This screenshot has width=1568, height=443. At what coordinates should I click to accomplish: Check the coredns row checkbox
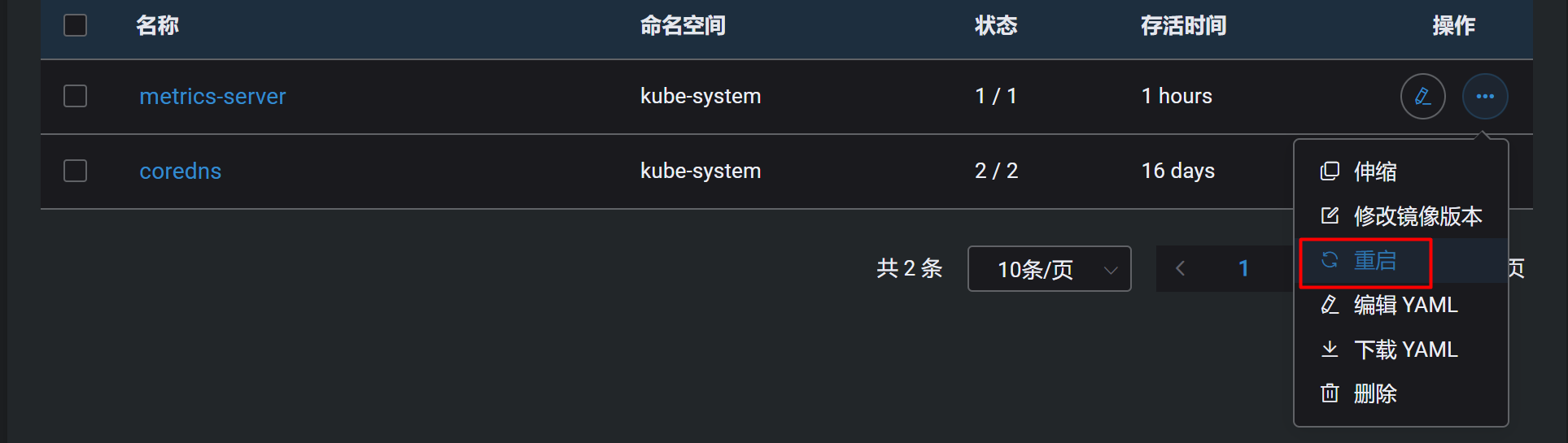click(x=76, y=171)
